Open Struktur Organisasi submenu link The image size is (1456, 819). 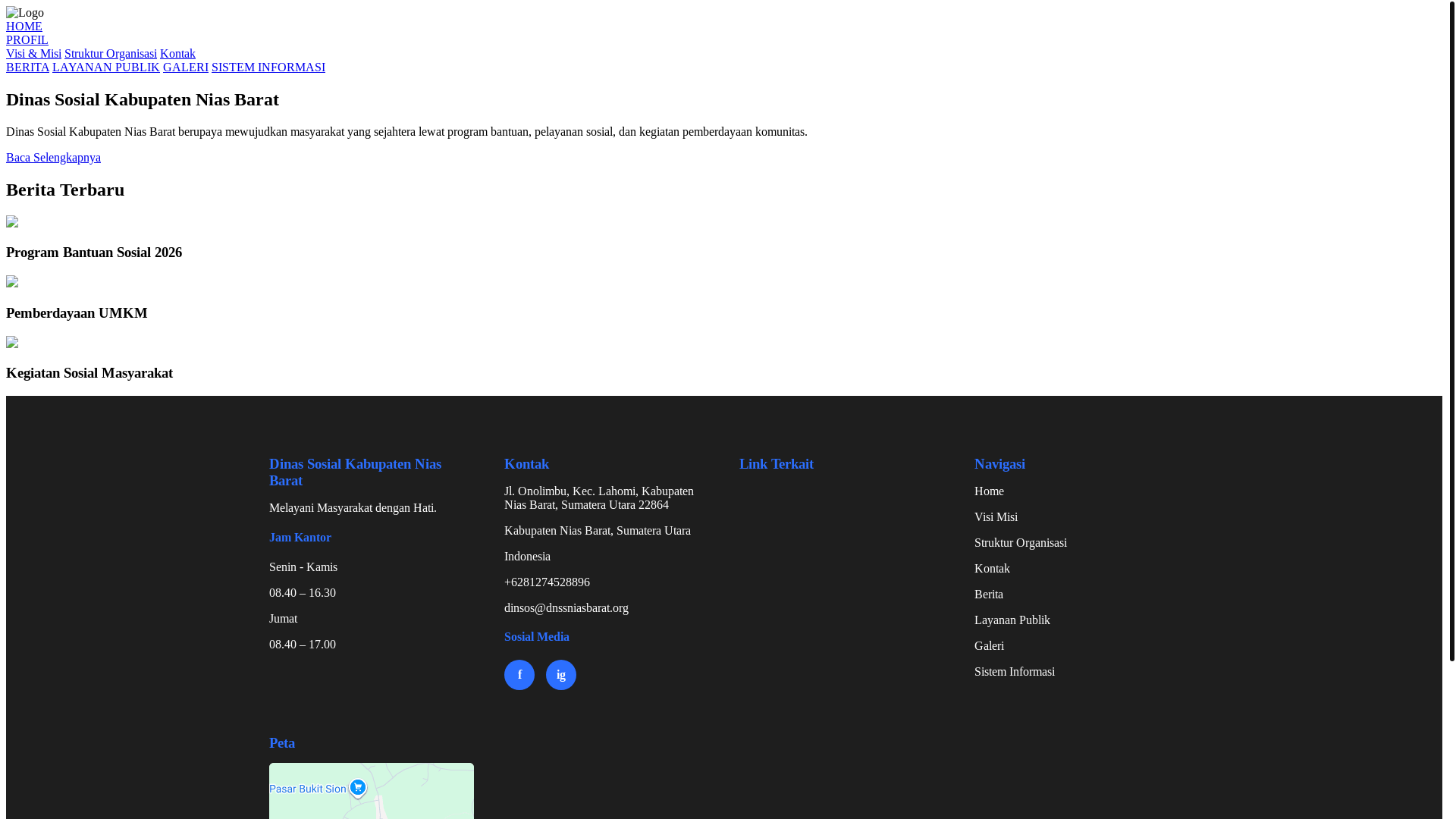111,54
